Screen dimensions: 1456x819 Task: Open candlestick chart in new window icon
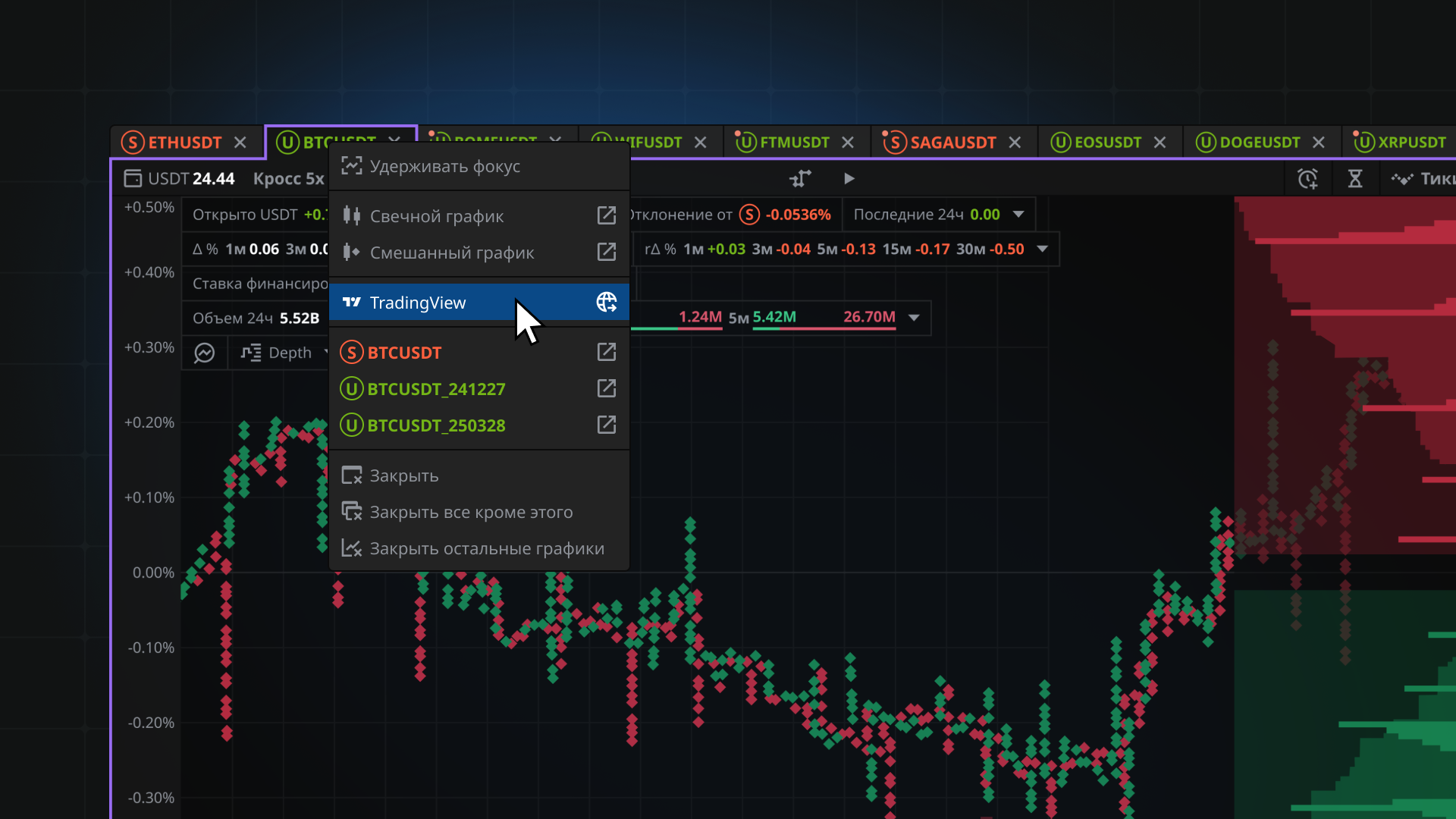pos(606,215)
